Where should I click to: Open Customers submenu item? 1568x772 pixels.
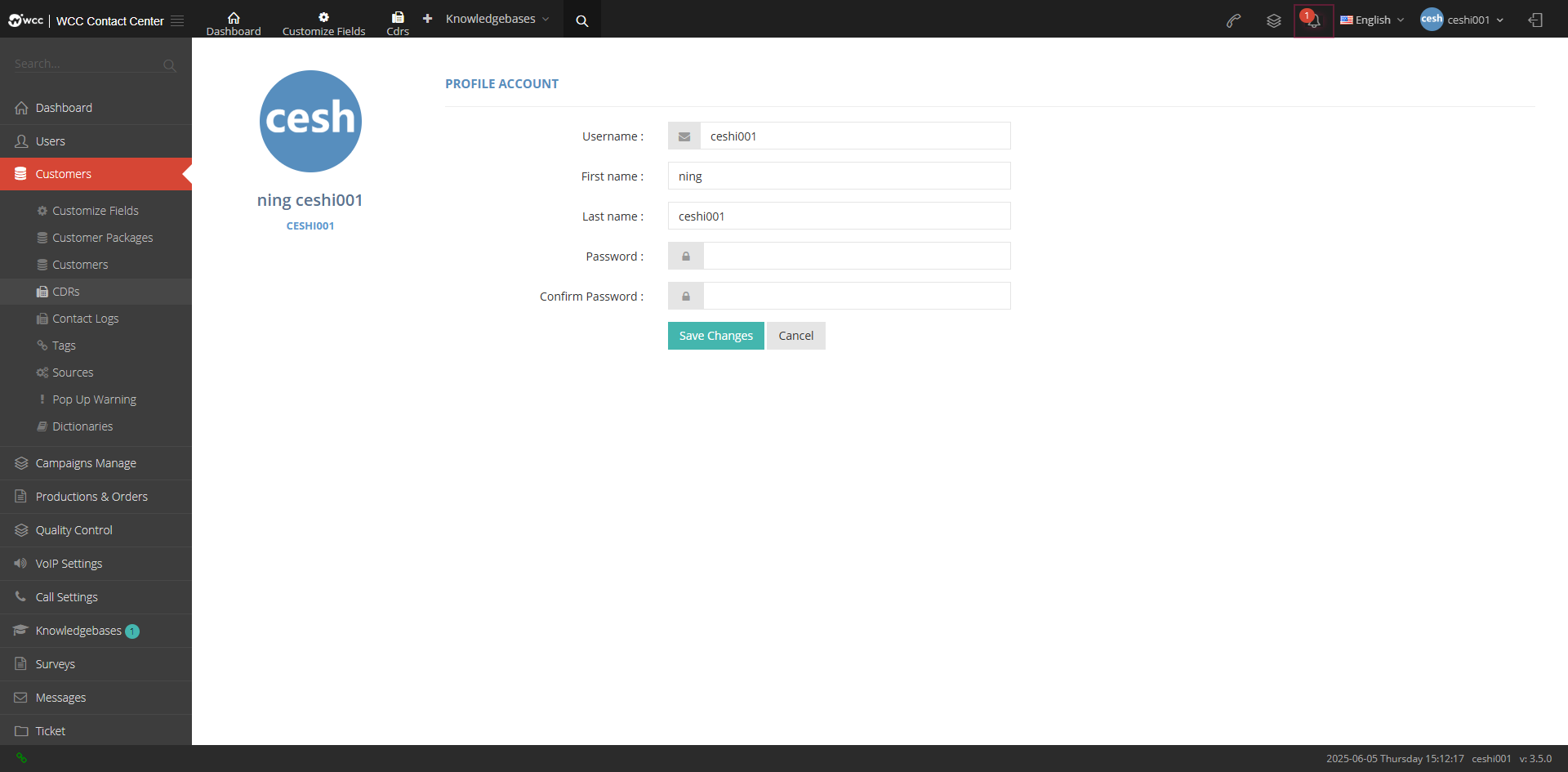click(x=96, y=265)
